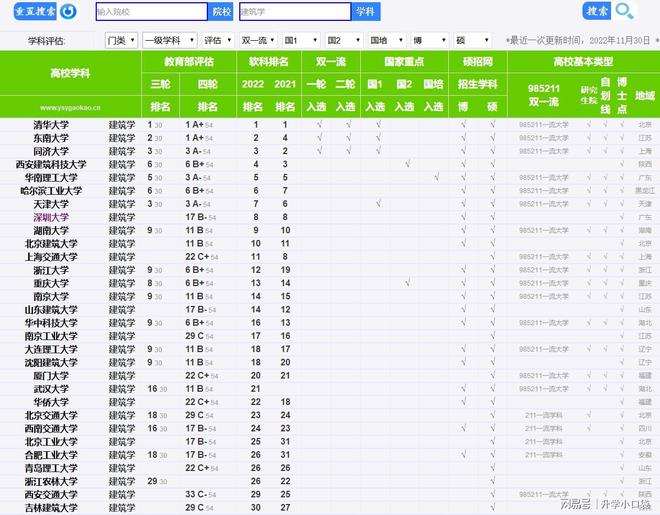Image resolution: width=660 pixels, height=515 pixels.
Task: Open the 评估 dropdown
Action: tap(217, 40)
